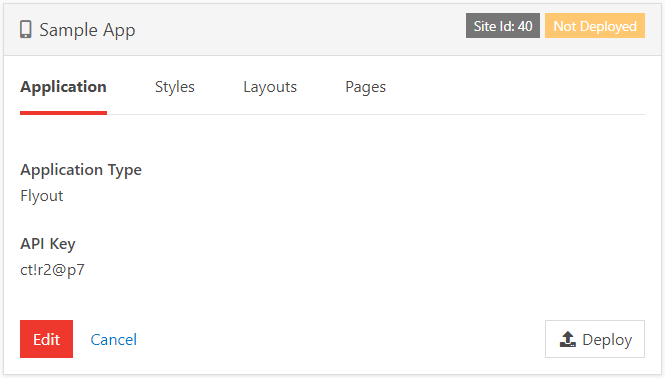665x378 pixels.
Task: Click the Sample App panel title
Action: point(87,30)
